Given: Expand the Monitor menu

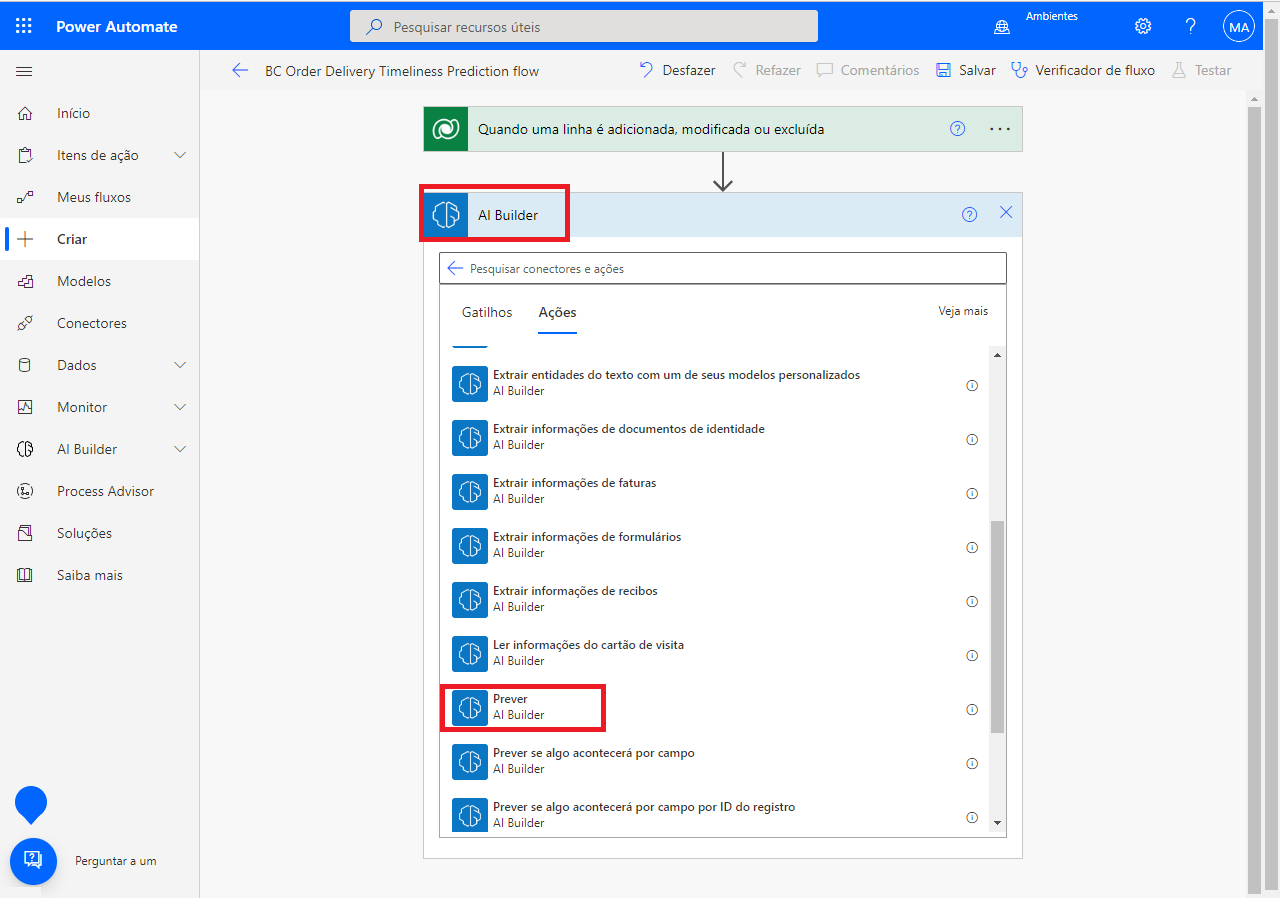Looking at the screenshot, I should [x=180, y=407].
